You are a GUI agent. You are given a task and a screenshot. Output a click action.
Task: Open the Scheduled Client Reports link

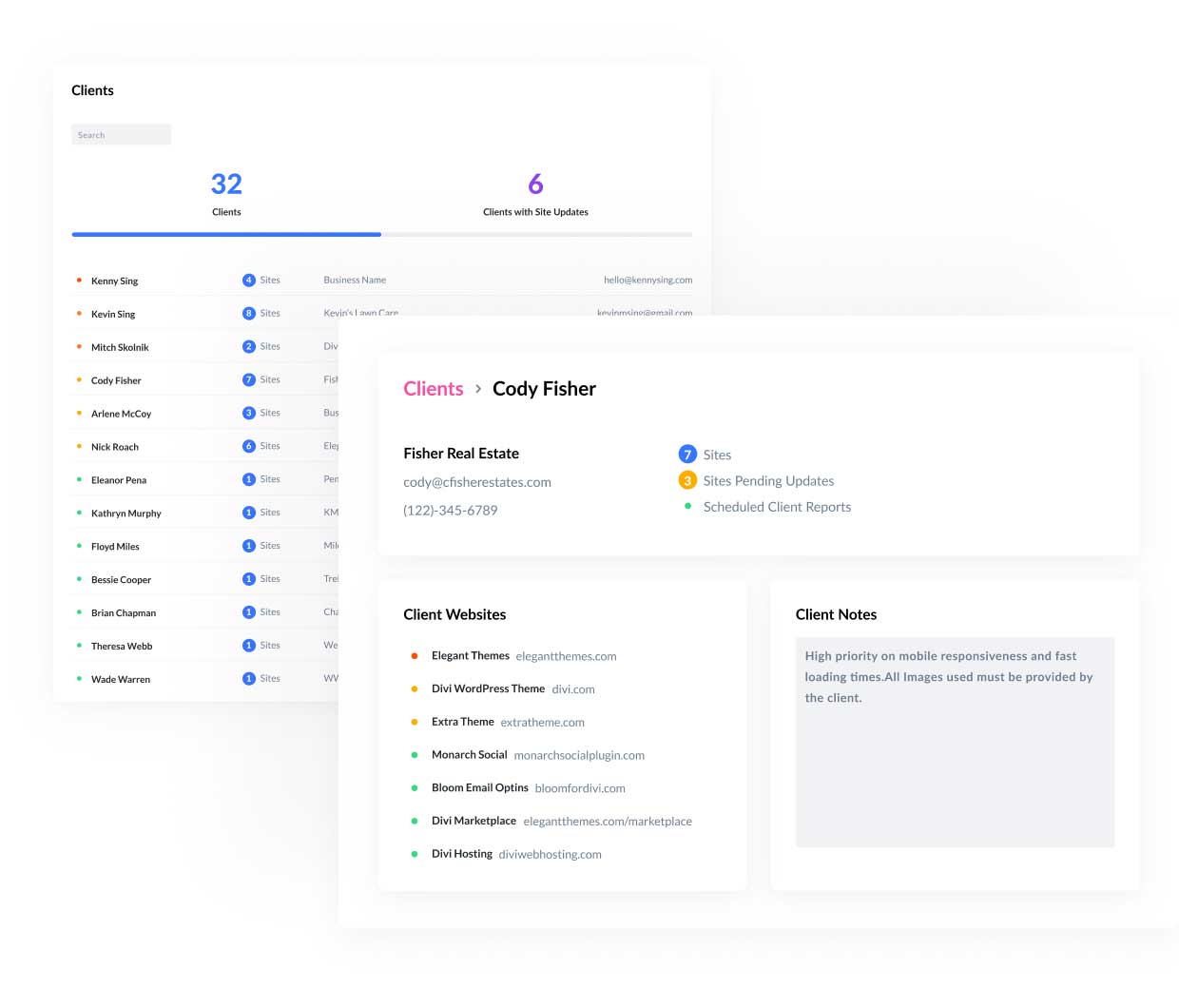coord(777,506)
